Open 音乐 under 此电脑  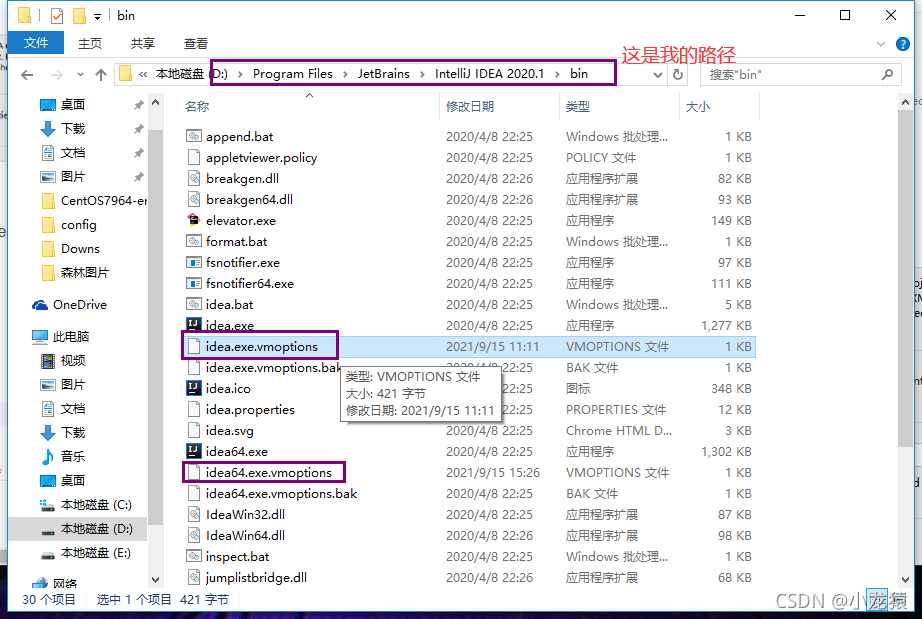[x=73, y=456]
